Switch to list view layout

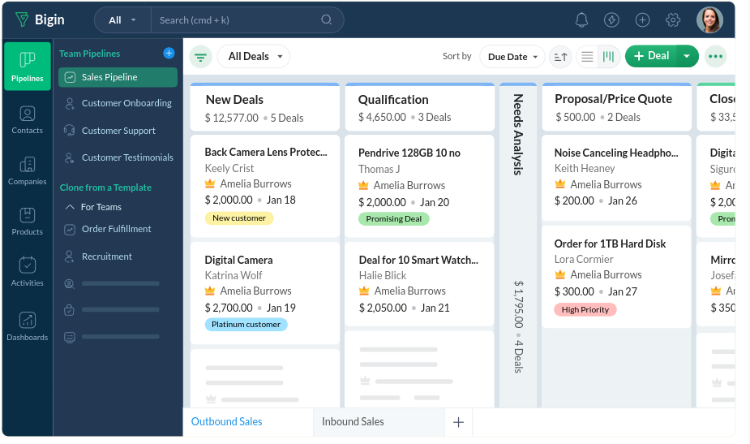pos(587,57)
